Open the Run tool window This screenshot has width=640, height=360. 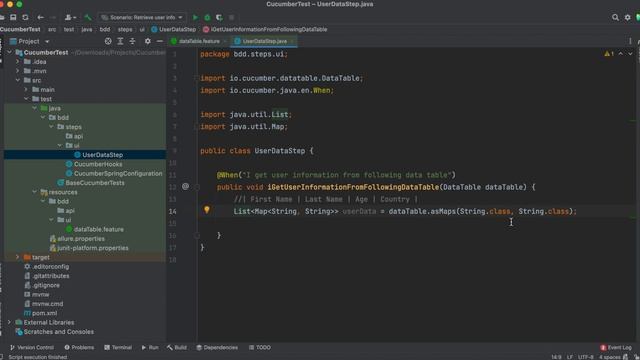tap(150, 348)
